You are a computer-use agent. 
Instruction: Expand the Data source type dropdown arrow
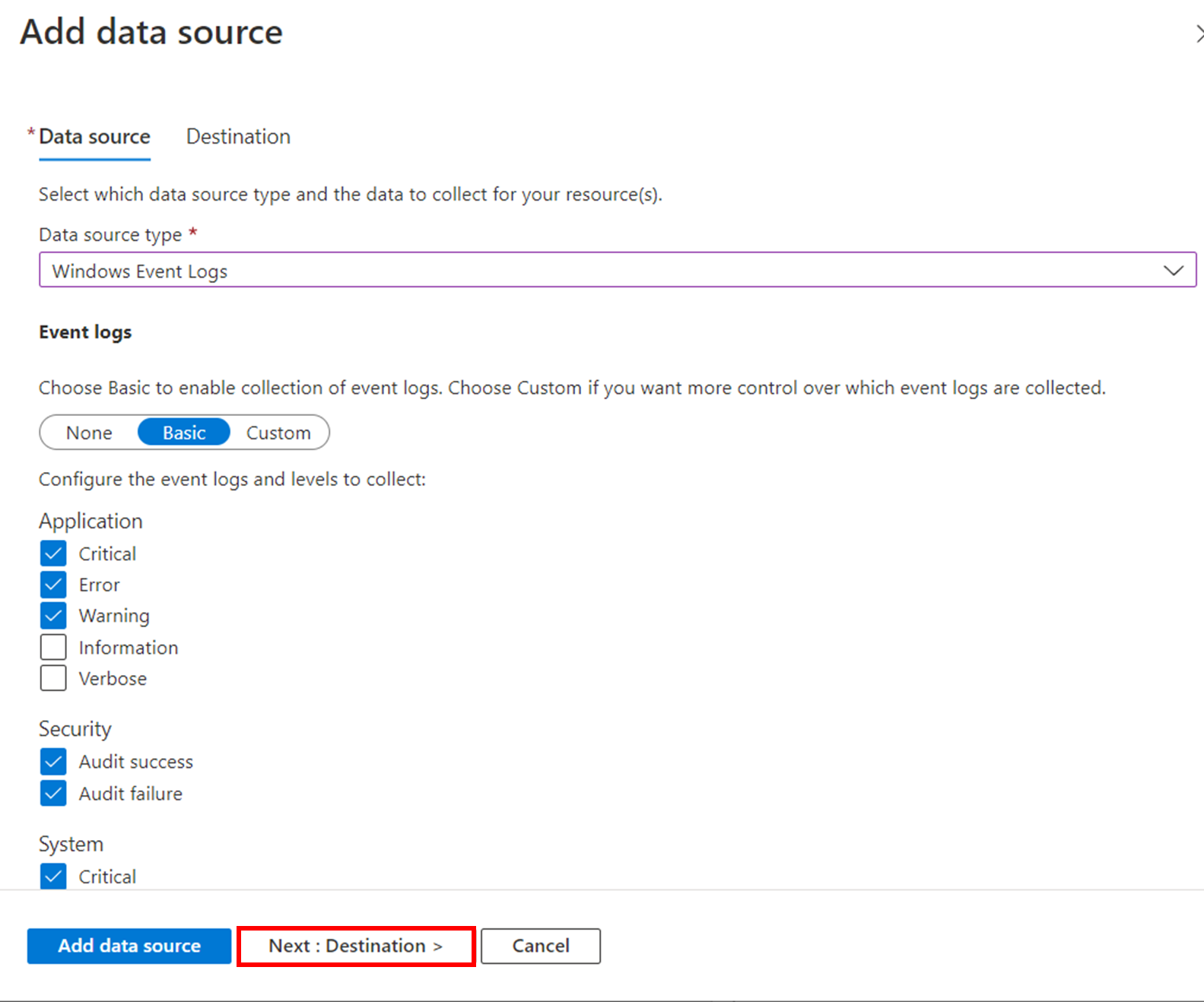click(1173, 271)
